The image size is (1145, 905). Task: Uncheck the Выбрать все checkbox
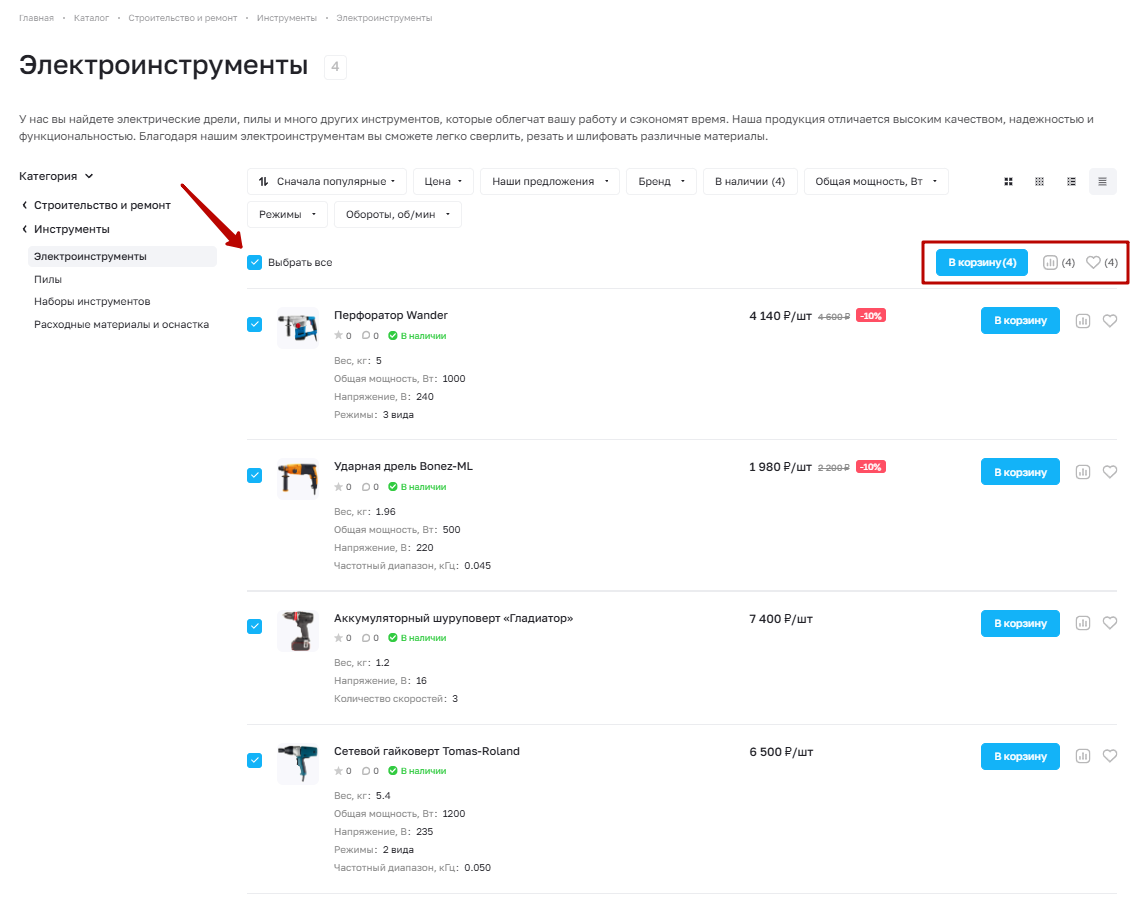(x=254, y=262)
